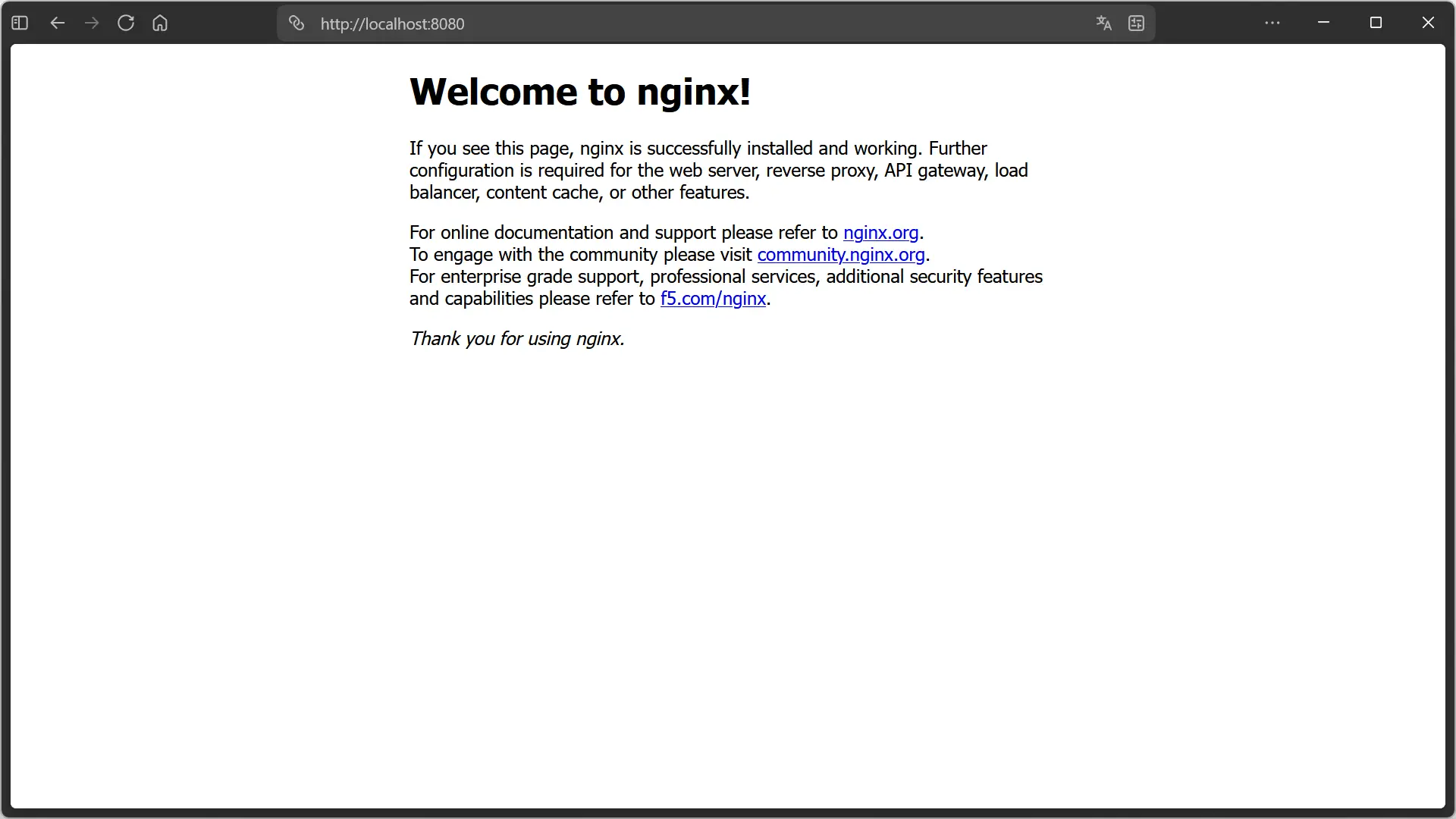Open the three-dots browser menu
Image resolution: width=1456 pixels, height=819 pixels.
coord(1272,23)
